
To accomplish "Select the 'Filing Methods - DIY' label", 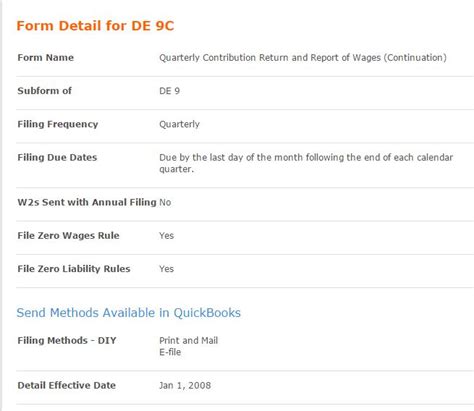I will coord(67,340).
